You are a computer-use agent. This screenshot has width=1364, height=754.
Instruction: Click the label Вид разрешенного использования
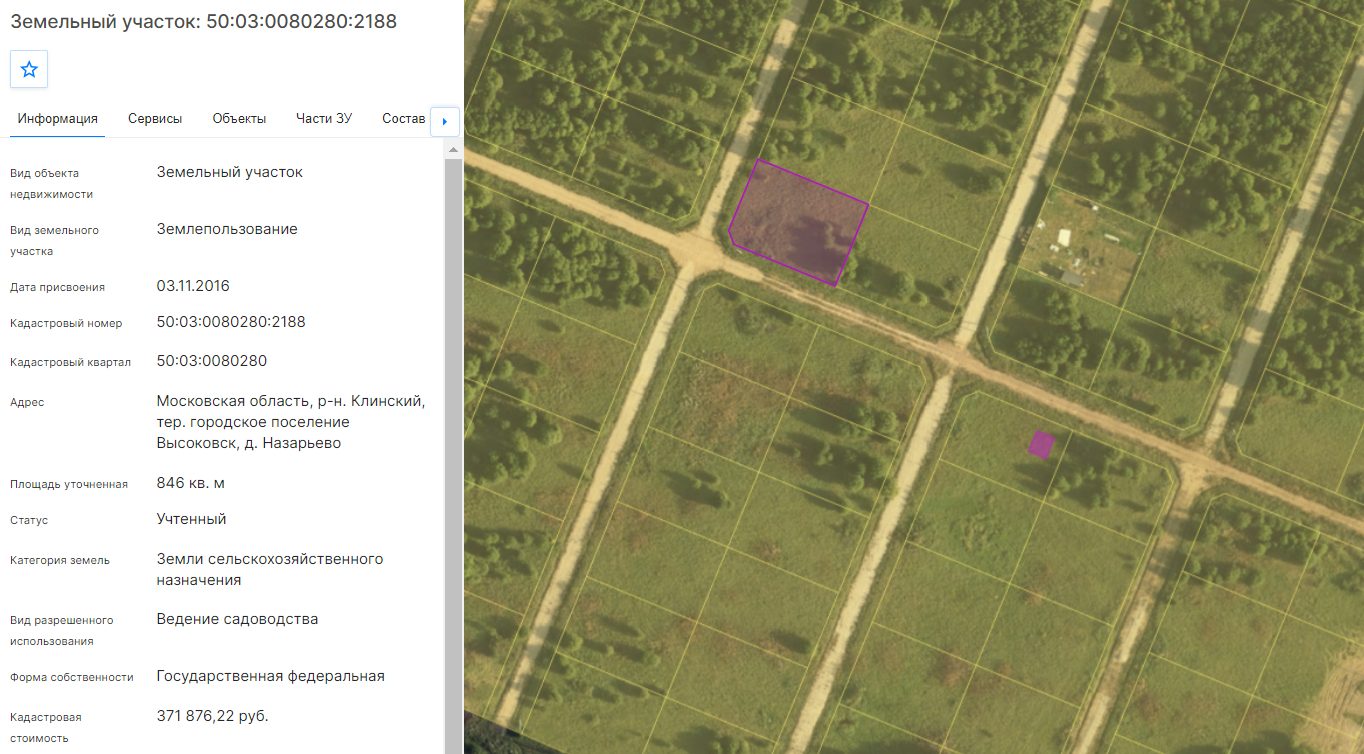(x=61, y=630)
